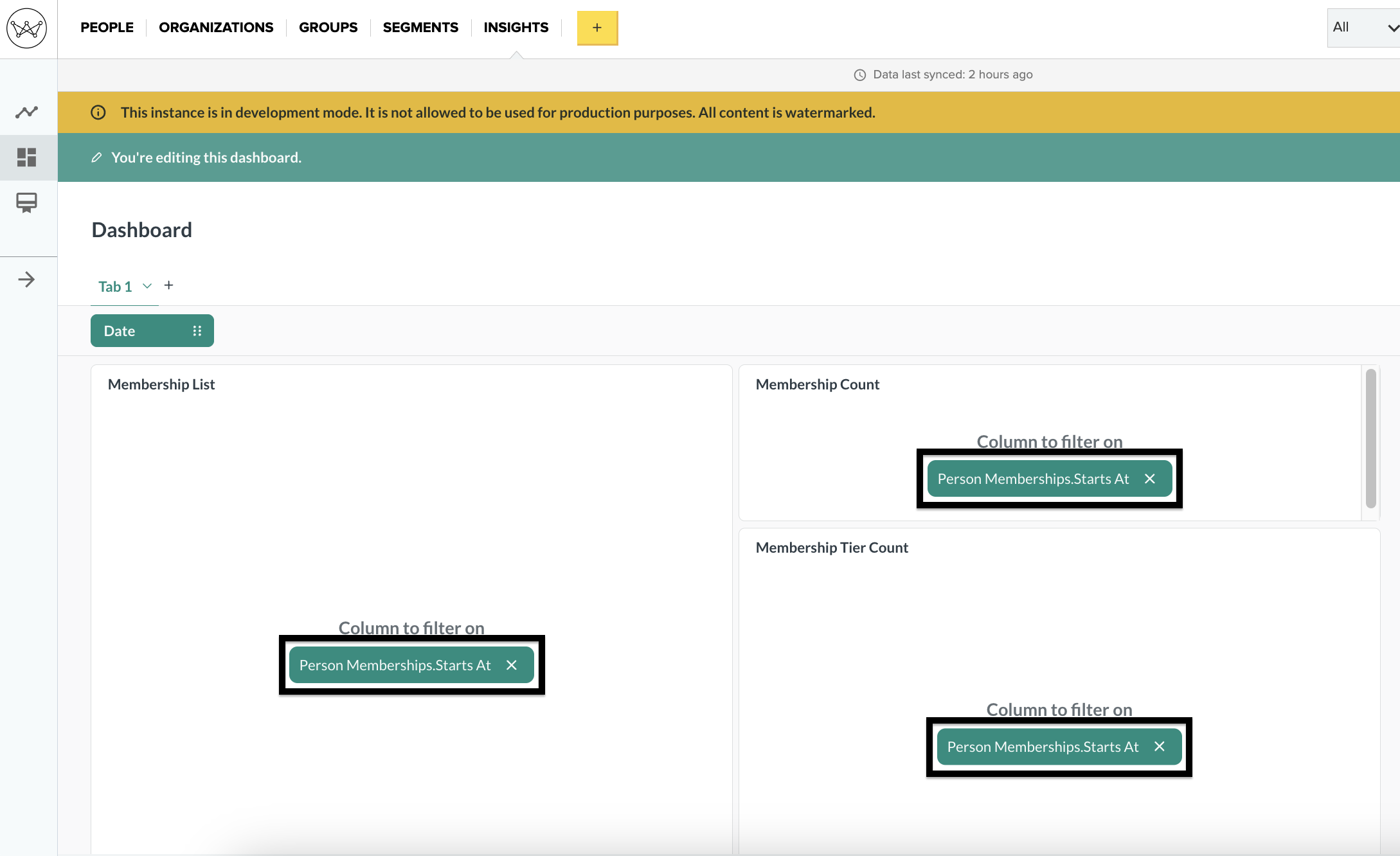Select Tab 1
The width and height of the screenshot is (1400, 856).
115,287
